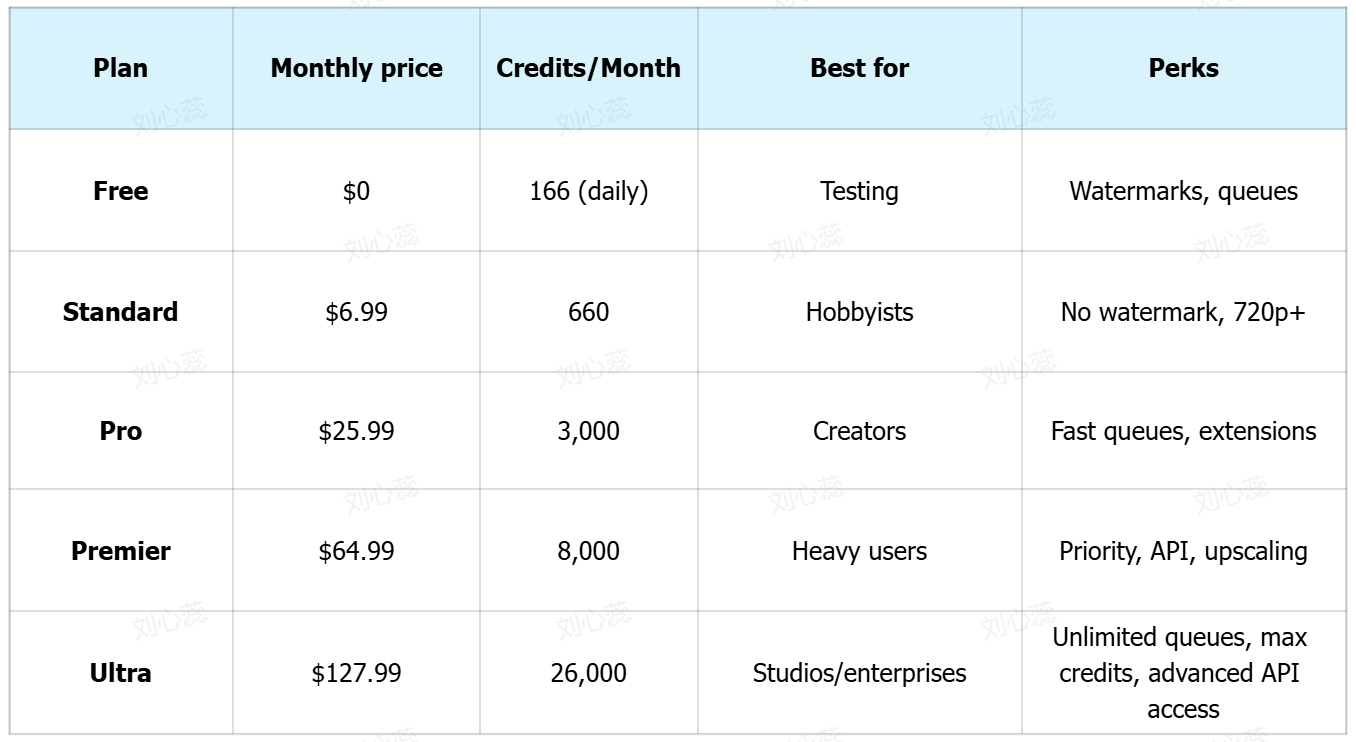Image resolution: width=1356 pixels, height=742 pixels.
Task: Click the "Hobbyists" cell
Action: coord(859,312)
